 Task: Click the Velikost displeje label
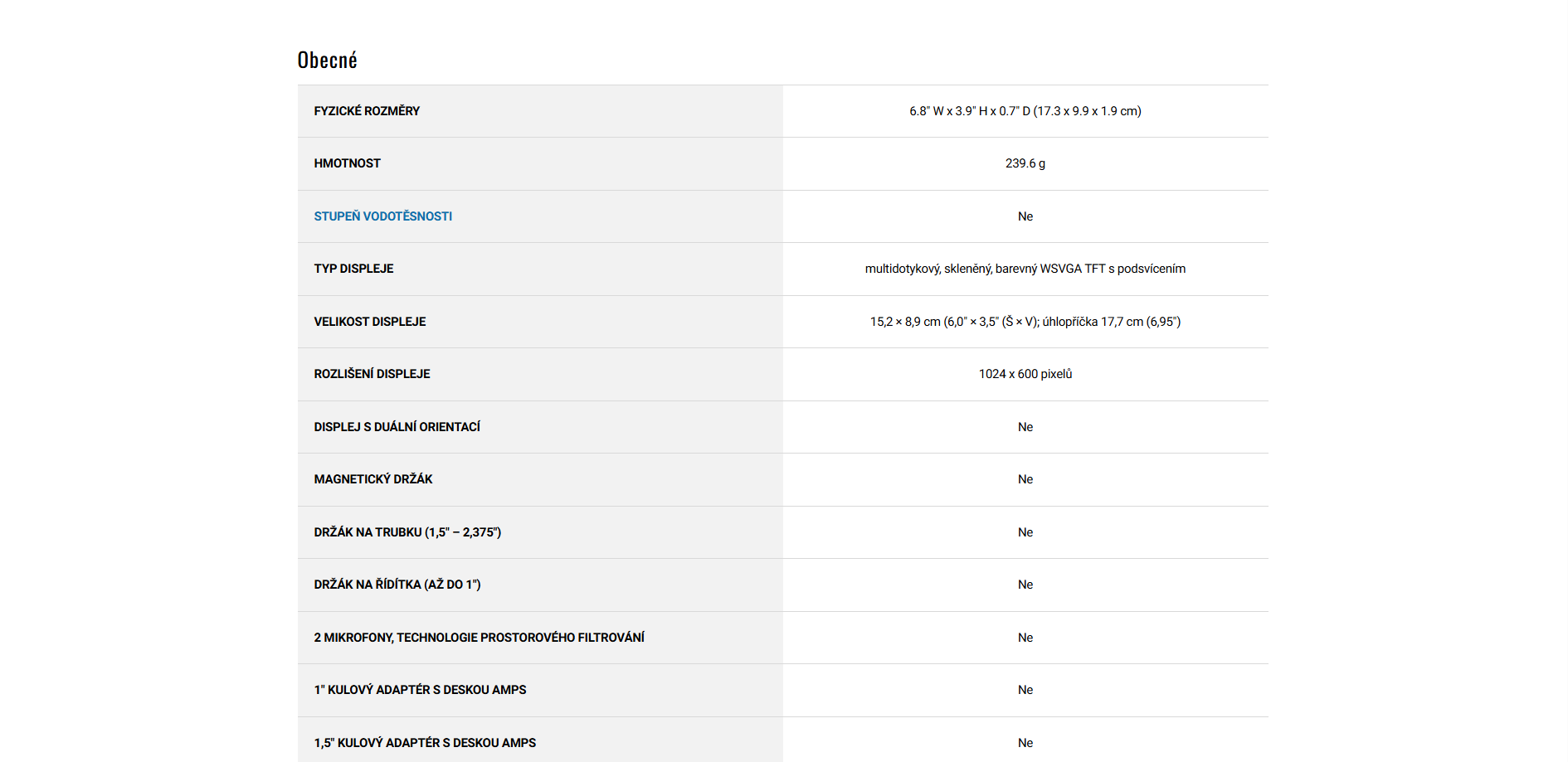369,322
